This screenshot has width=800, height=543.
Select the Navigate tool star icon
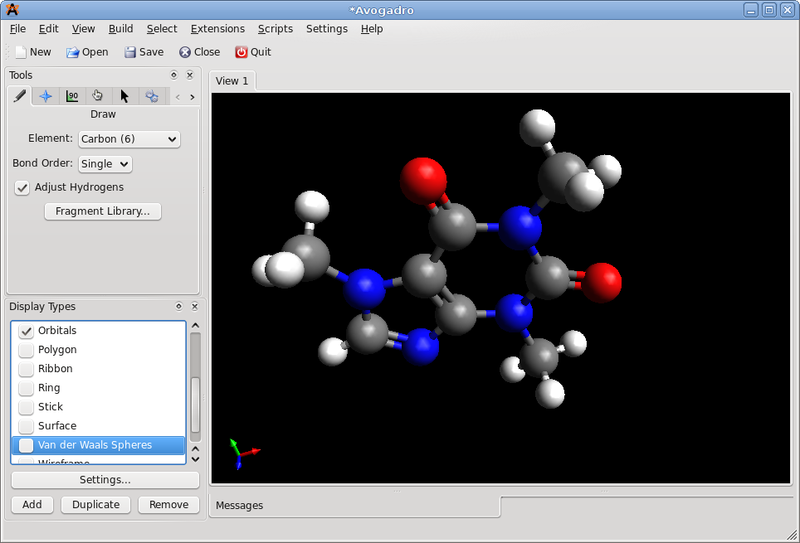pyautogui.click(x=46, y=96)
